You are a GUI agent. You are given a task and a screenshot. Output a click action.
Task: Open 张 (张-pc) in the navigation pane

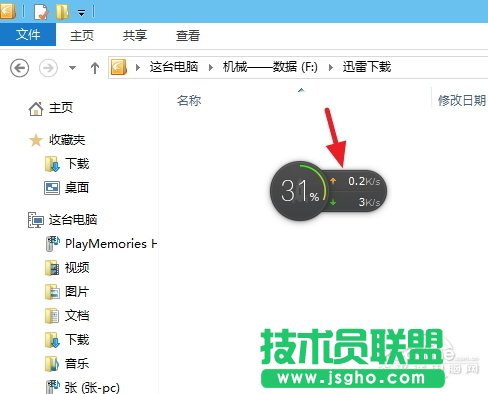pyautogui.click(x=92, y=387)
